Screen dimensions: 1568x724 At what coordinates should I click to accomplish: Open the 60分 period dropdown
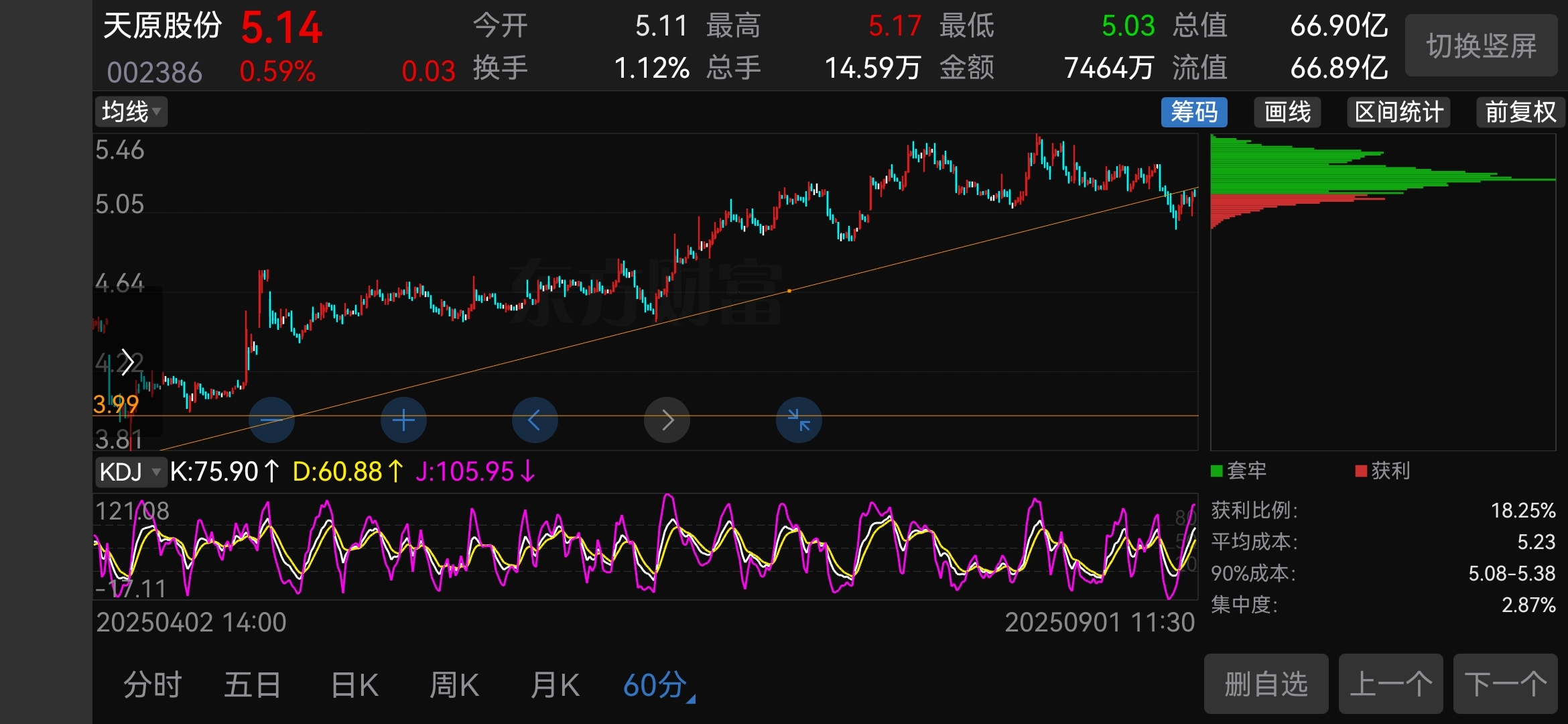pyautogui.click(x=659, y=686)
